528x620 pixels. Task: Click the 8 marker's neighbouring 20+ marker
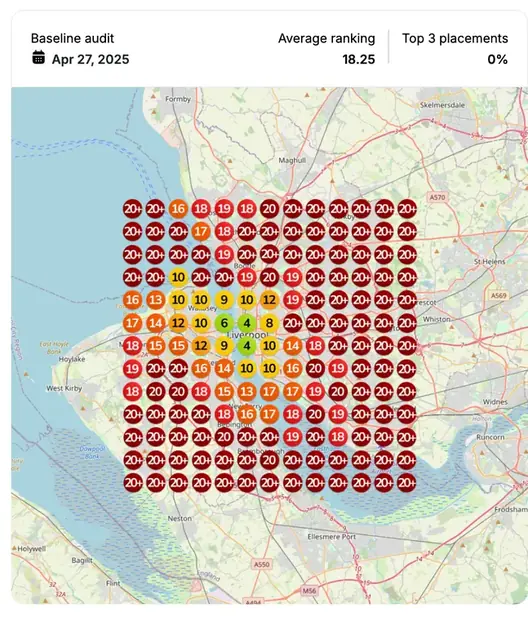pos(292,323)
